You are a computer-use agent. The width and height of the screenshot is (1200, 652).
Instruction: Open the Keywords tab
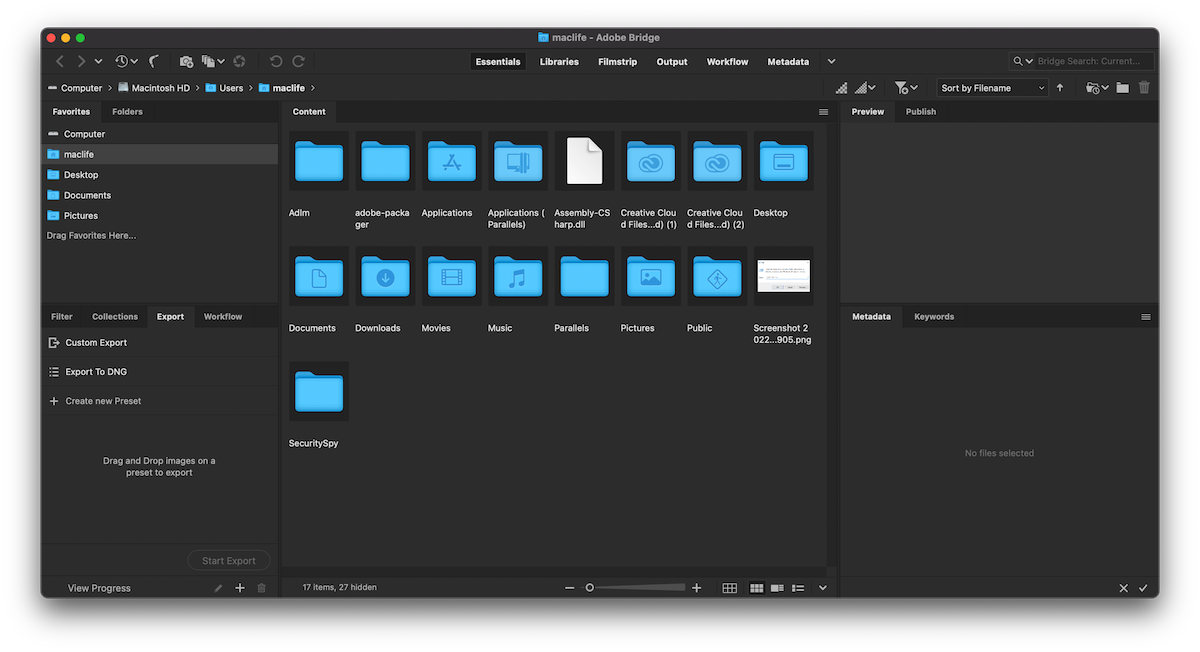pos(933,316)
